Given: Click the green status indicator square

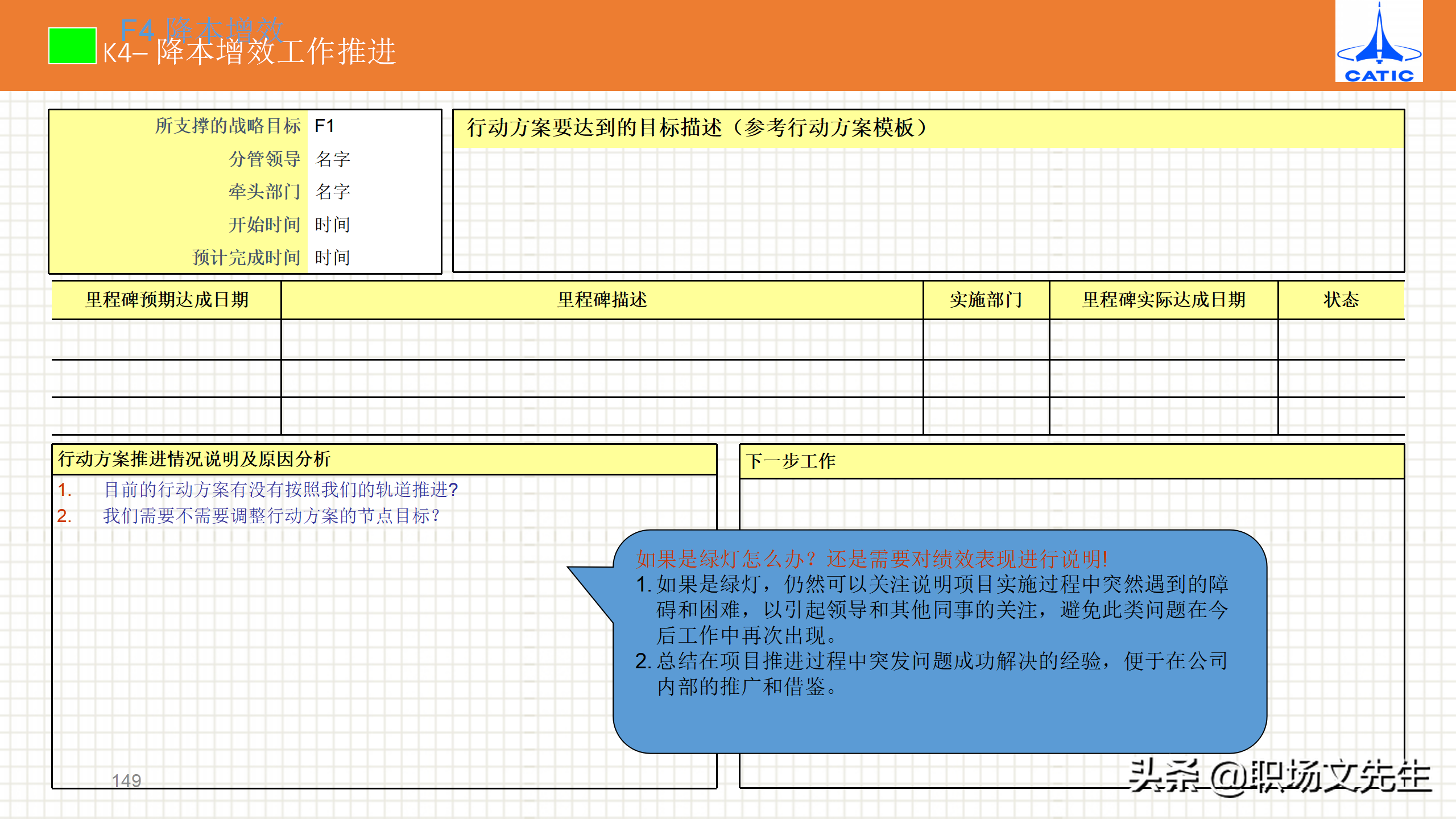Looking at the screenshot, I should (72, 45).
